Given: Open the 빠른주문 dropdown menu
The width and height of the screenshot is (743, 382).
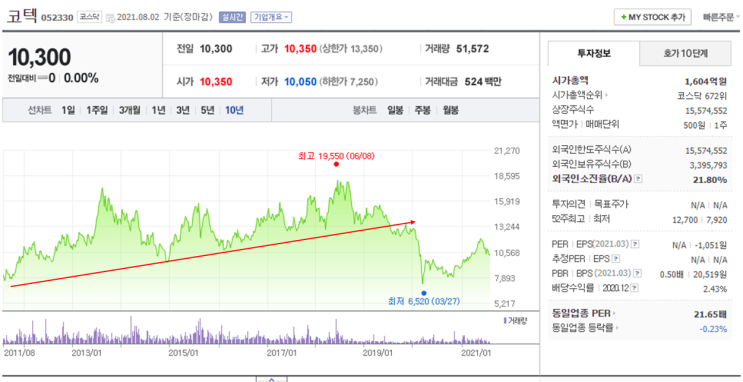Looking at the screenshot, I should (x=721, y=18).
